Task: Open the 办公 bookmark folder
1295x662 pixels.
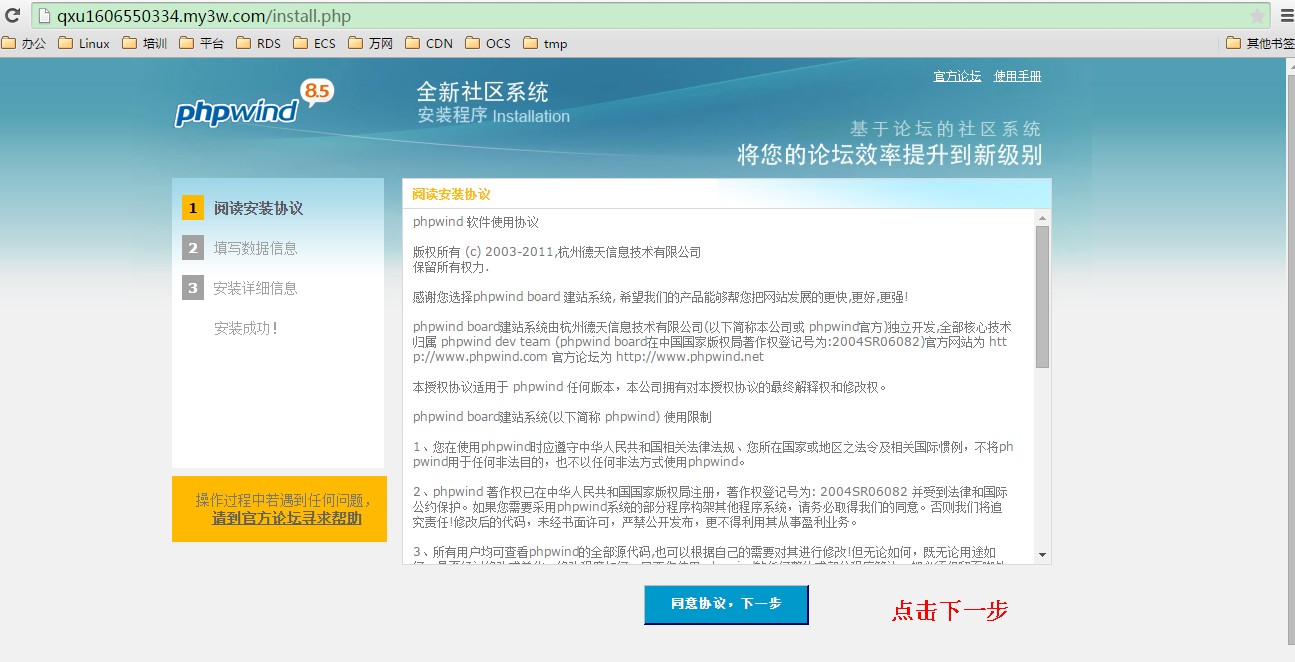Action: tap(24, 43)
